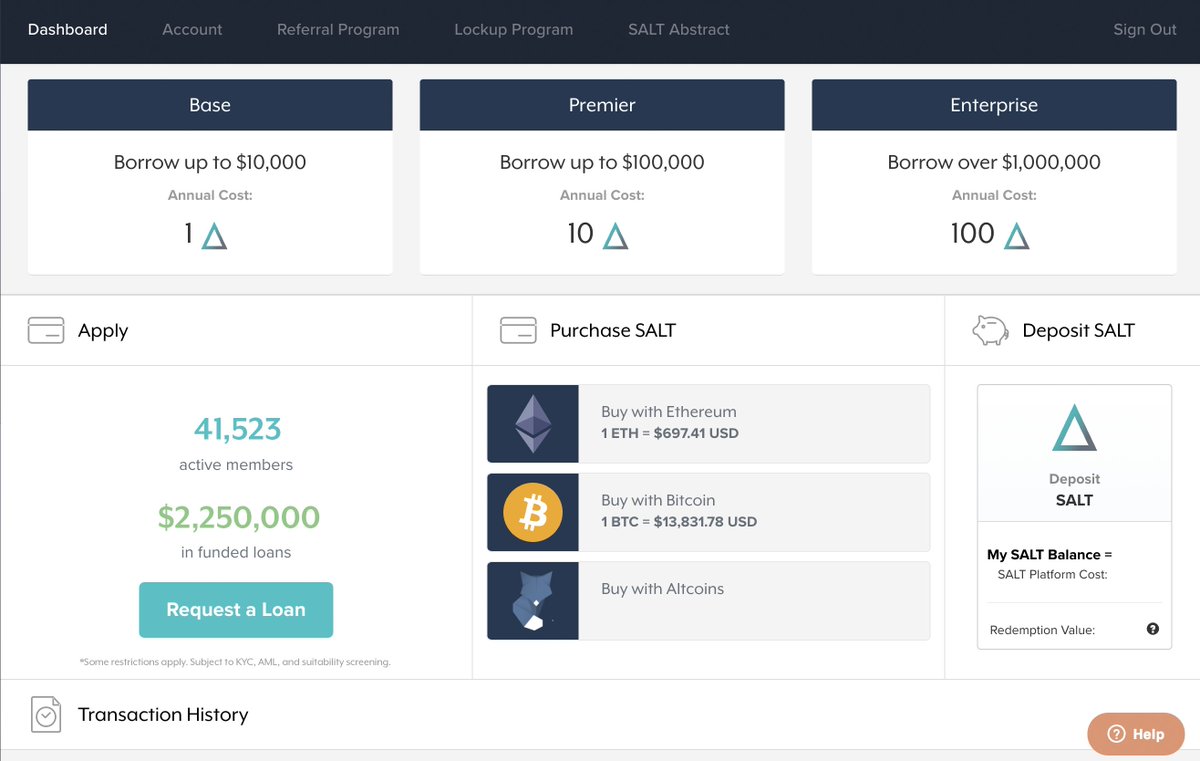Click the card icon beside Apply

click(45, 329)
